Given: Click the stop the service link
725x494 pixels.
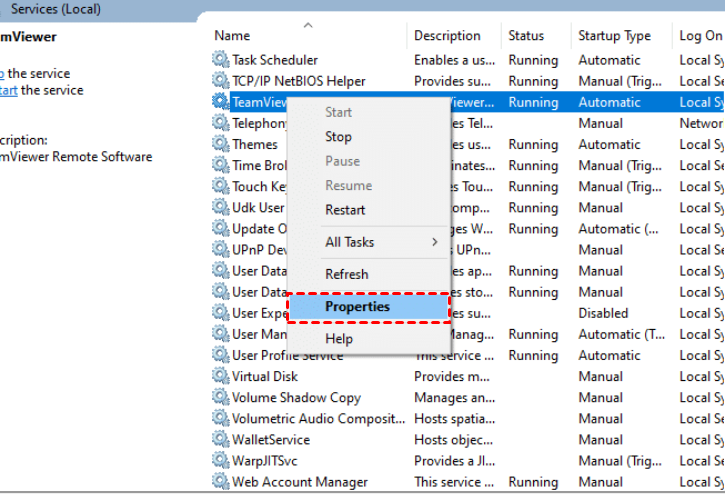Looking at the screenshot, I should (3, 73).
